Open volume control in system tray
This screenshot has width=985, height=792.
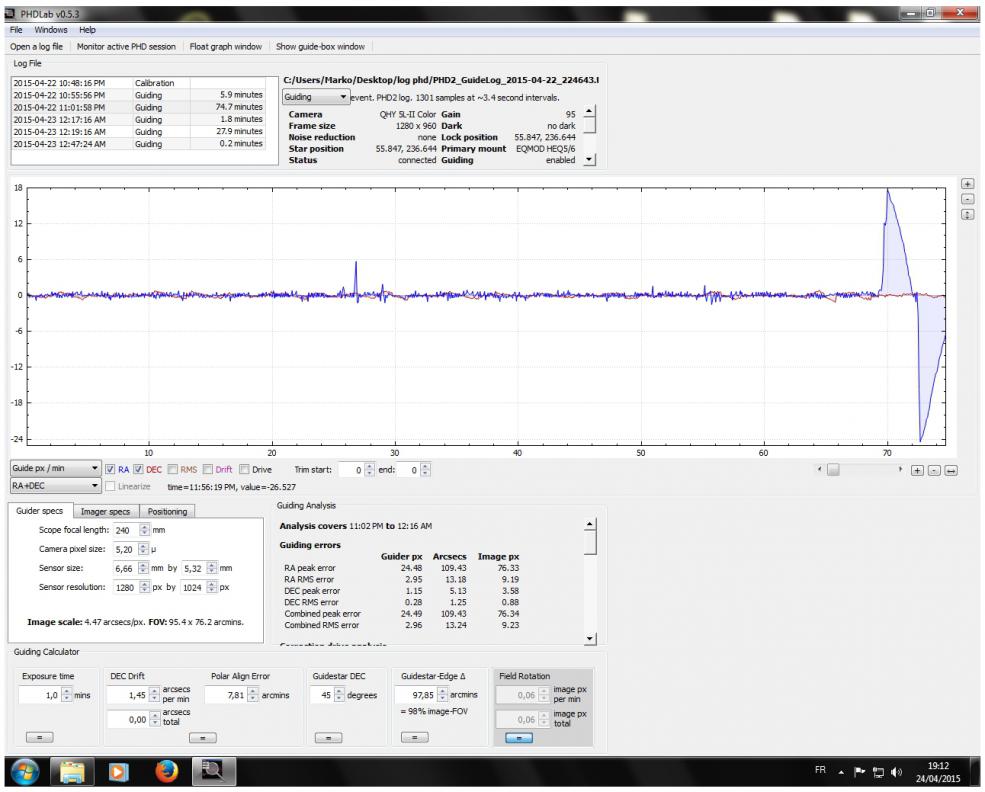896,772
